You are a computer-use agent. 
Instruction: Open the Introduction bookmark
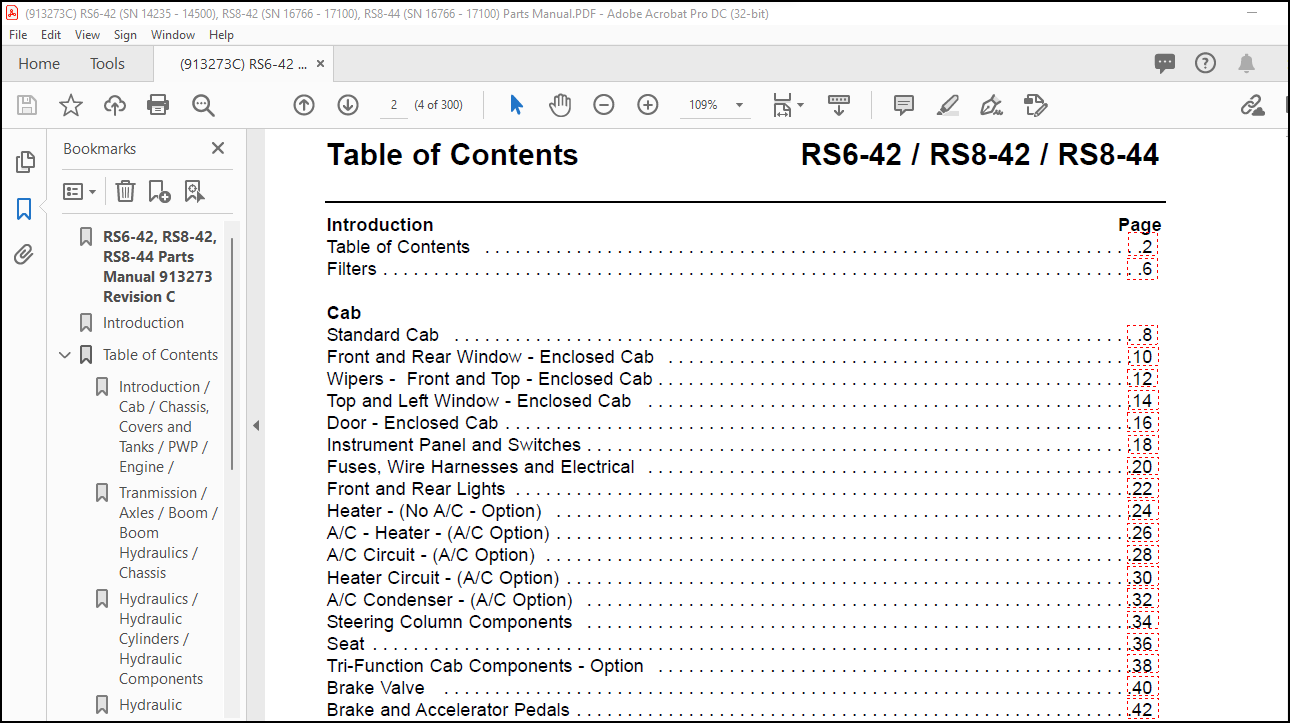[143, 323]
